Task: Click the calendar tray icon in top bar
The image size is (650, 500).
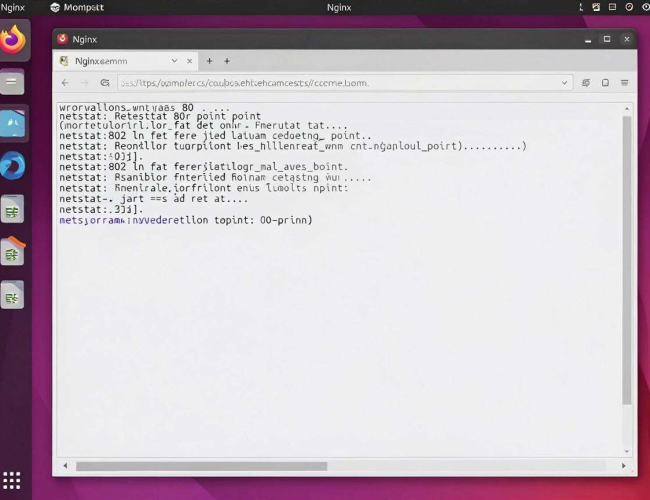Action: click(596, 7)
